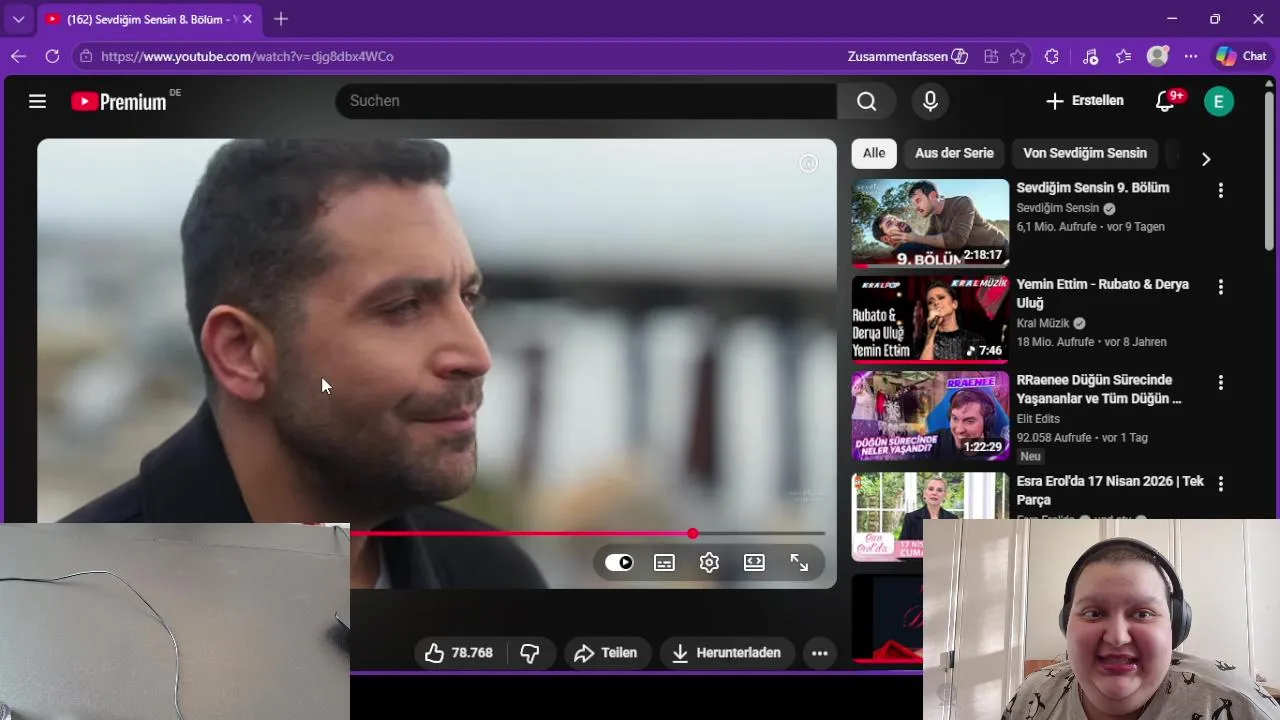The width and height of the screenshot is (1280, 720).
Task: Open browser settings and more menu
Action: (1191, 57)
